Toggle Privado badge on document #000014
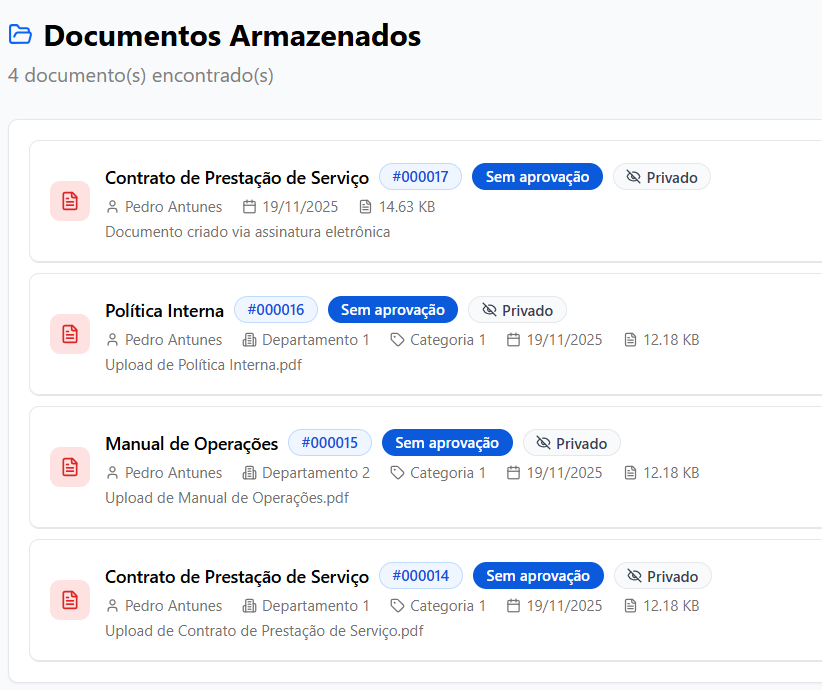This screenshot has height=690, width=822. pos(663,575)
